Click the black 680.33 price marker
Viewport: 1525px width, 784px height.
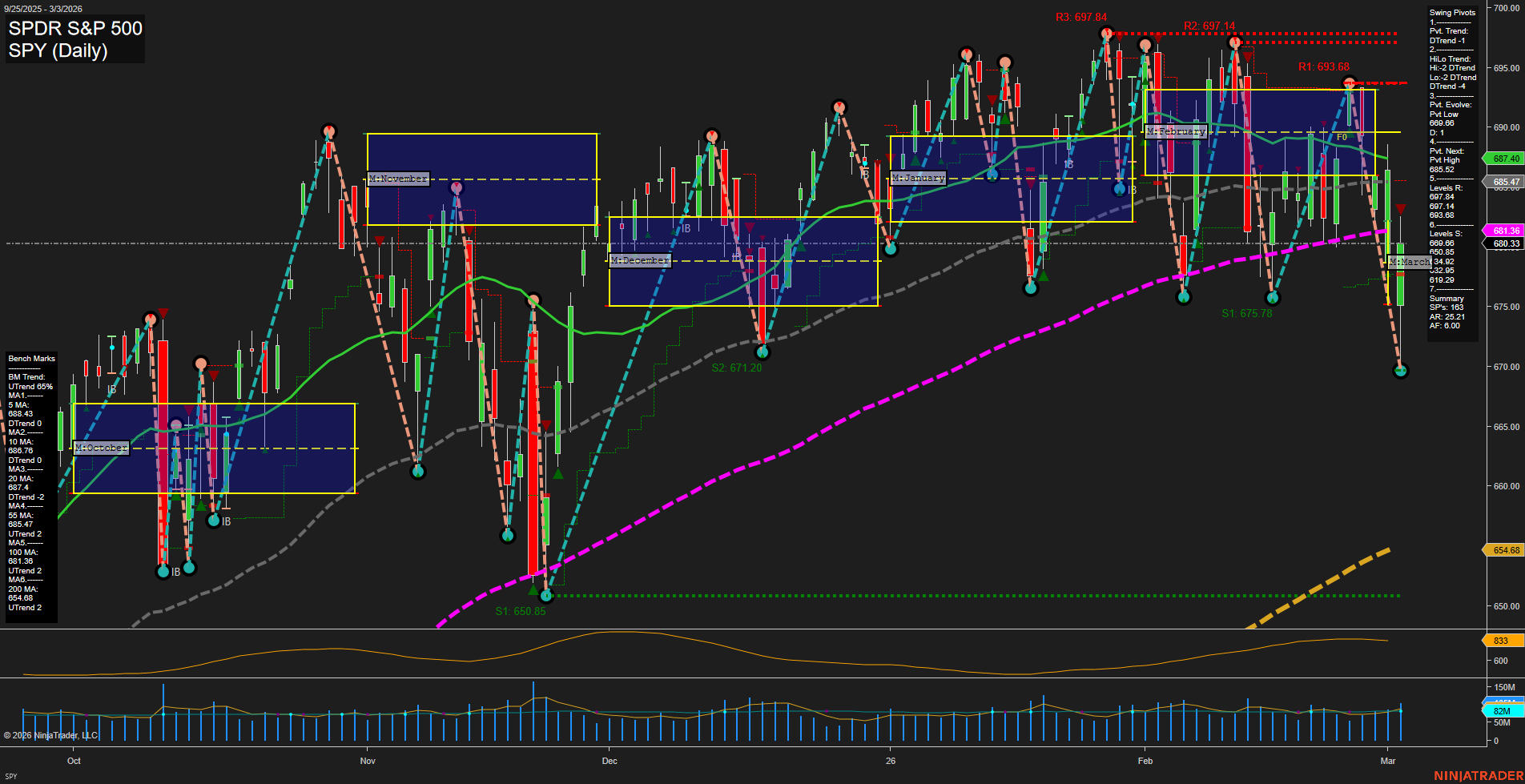click(1504, 242)
